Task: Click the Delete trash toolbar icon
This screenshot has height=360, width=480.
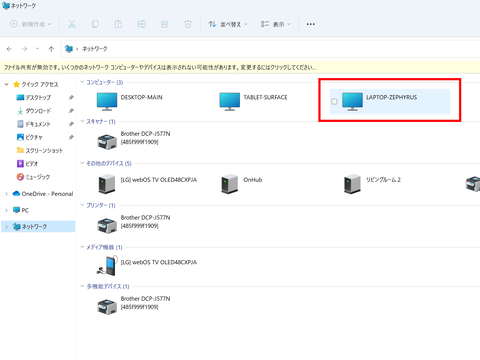Action: pos(188,24)
